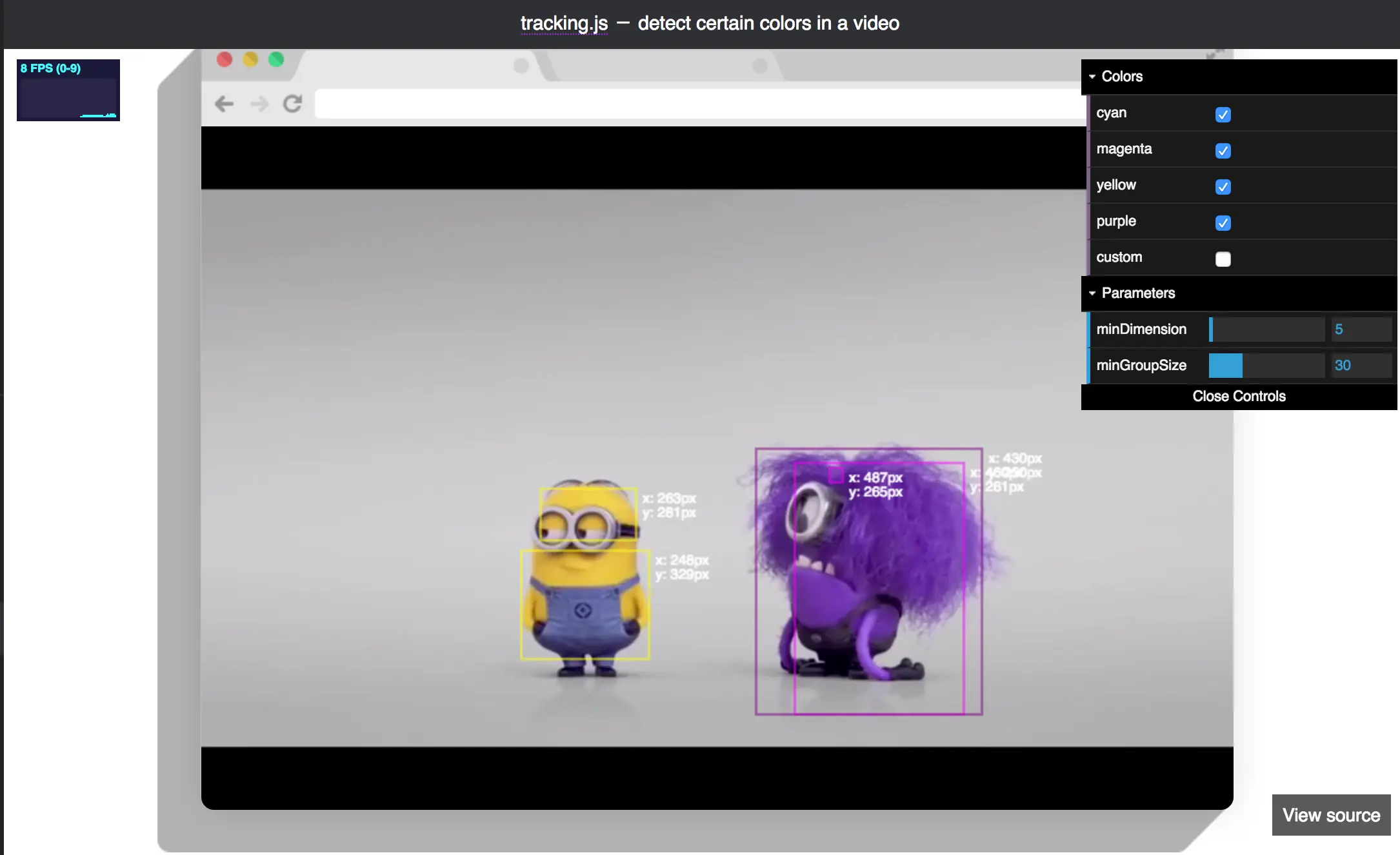The width and height of the screenshot is (1400, 855).
Task: Open the View source link
Action: [1331, 815]
